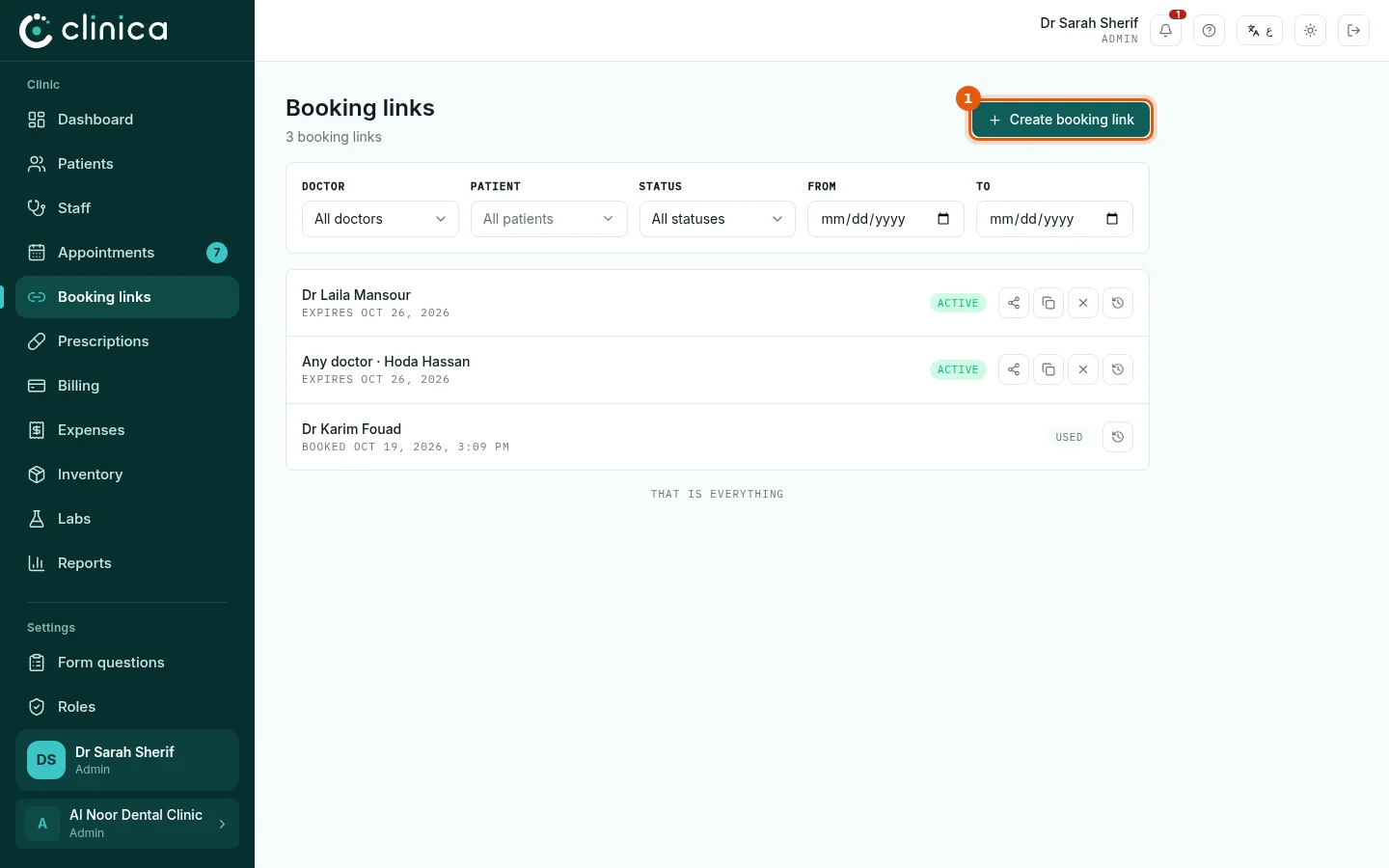View history for Hoda Hassan link
The width and height of the screenshot is (1389, 868).
[1118, 369]
